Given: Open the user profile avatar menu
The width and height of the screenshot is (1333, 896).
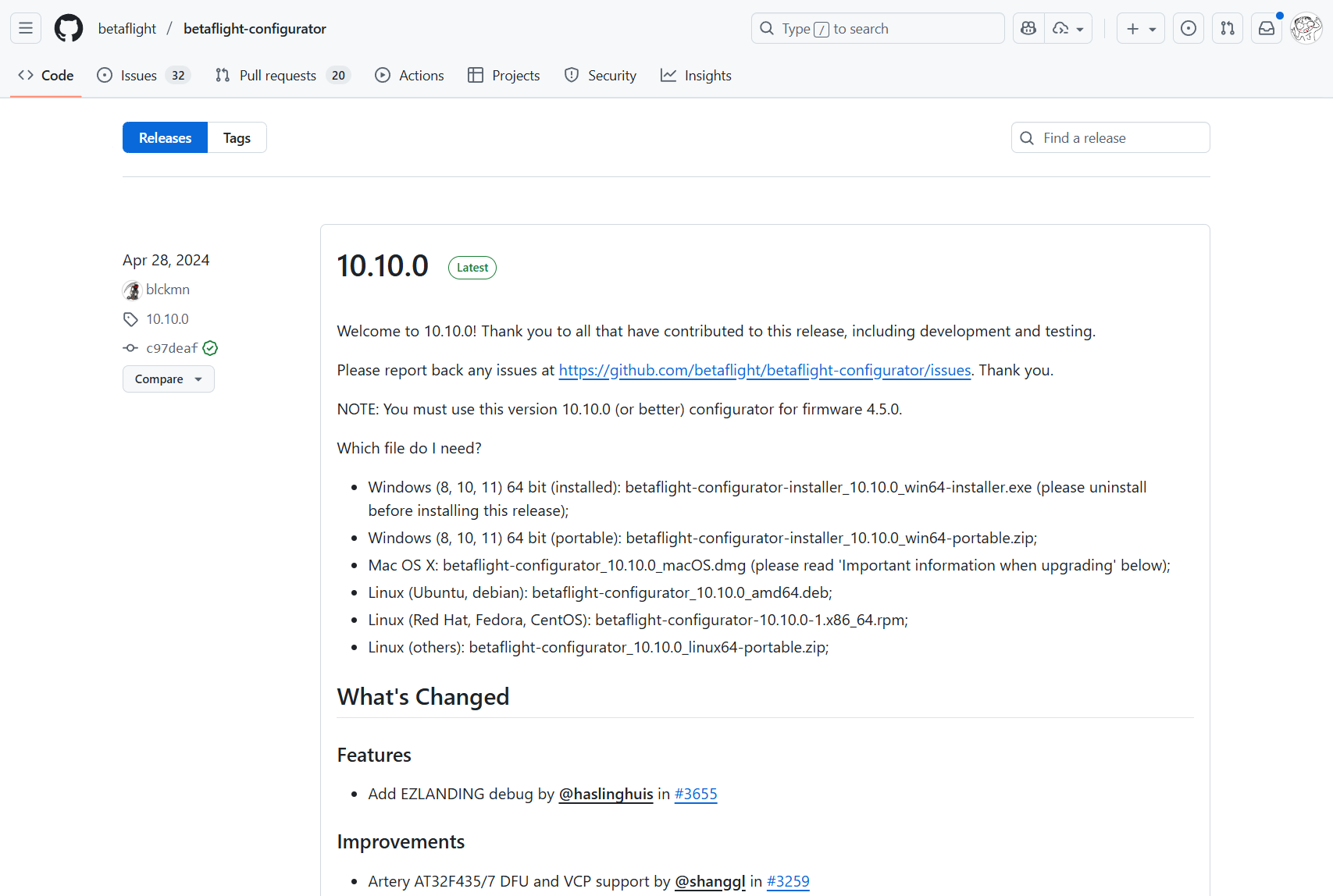Looking at the screenshot, I should [1306, 29].
